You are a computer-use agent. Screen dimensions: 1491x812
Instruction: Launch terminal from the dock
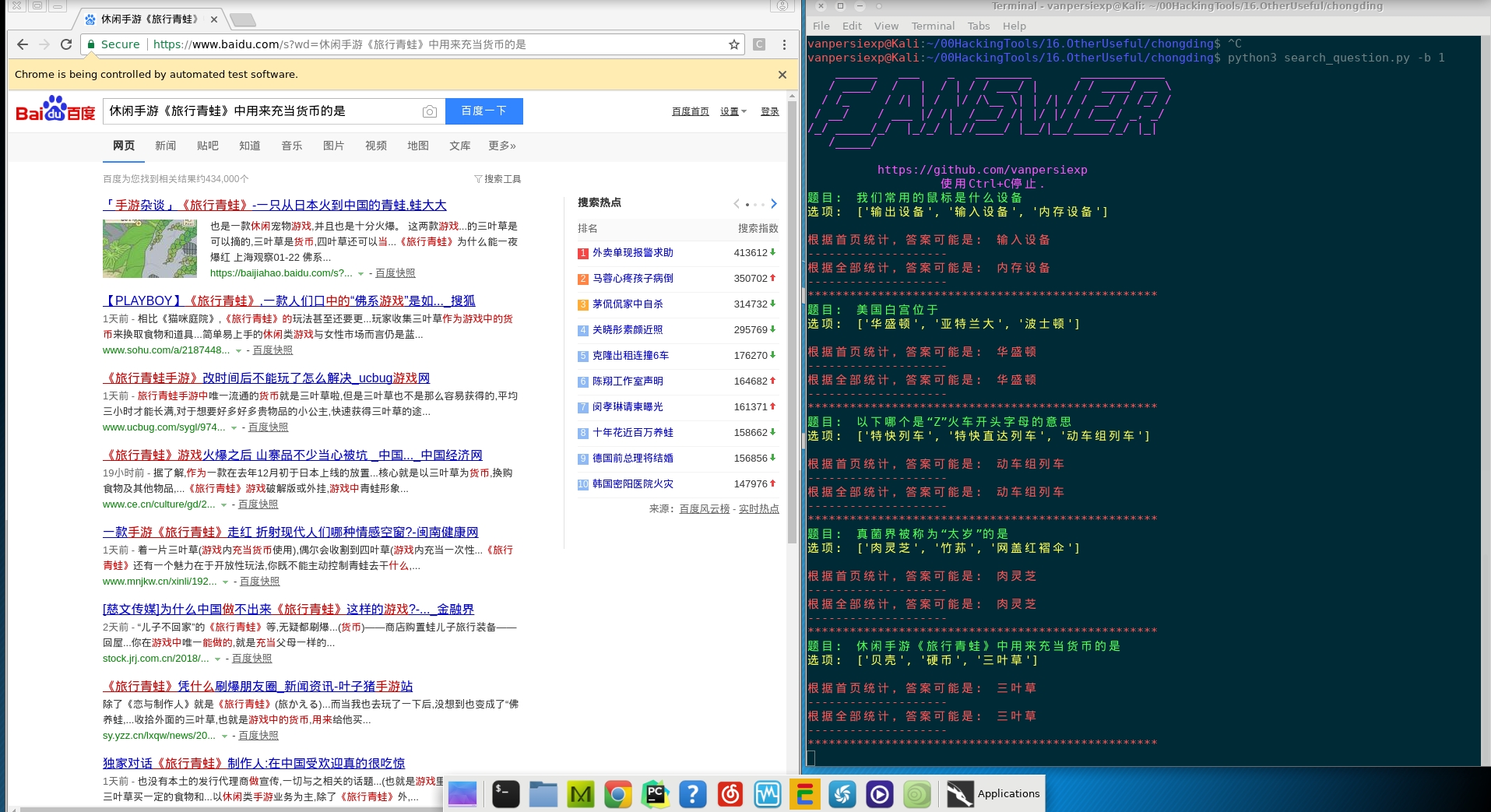click(x=505, y=794)
